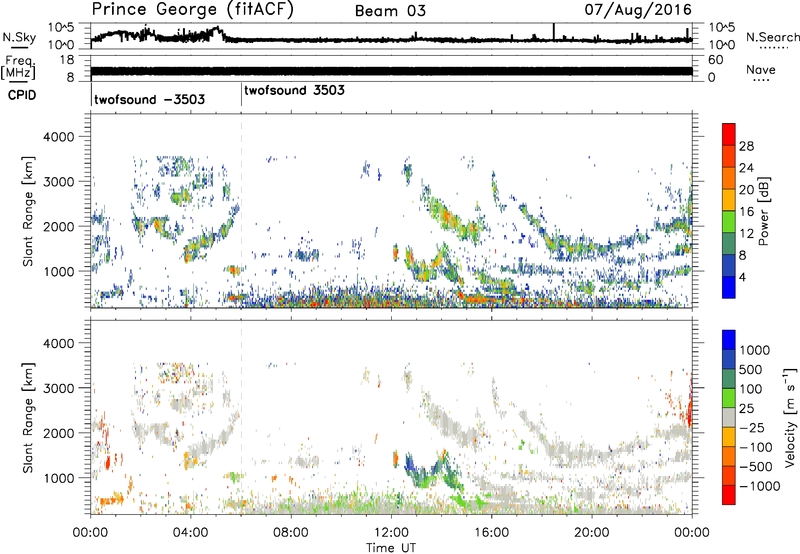Click the tall noise spike near 18:30 UT
Image resolution: width=800 pixels, height=554 pixels.
[554, 31]
